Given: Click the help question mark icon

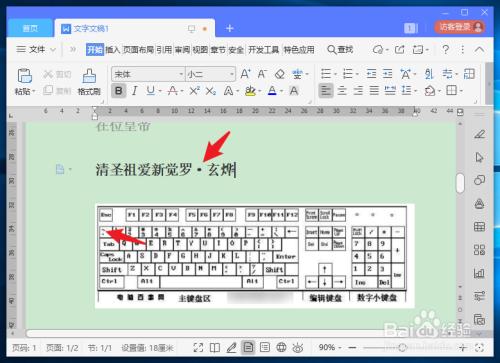Looking at the screenshot, I should coord(445,50).
